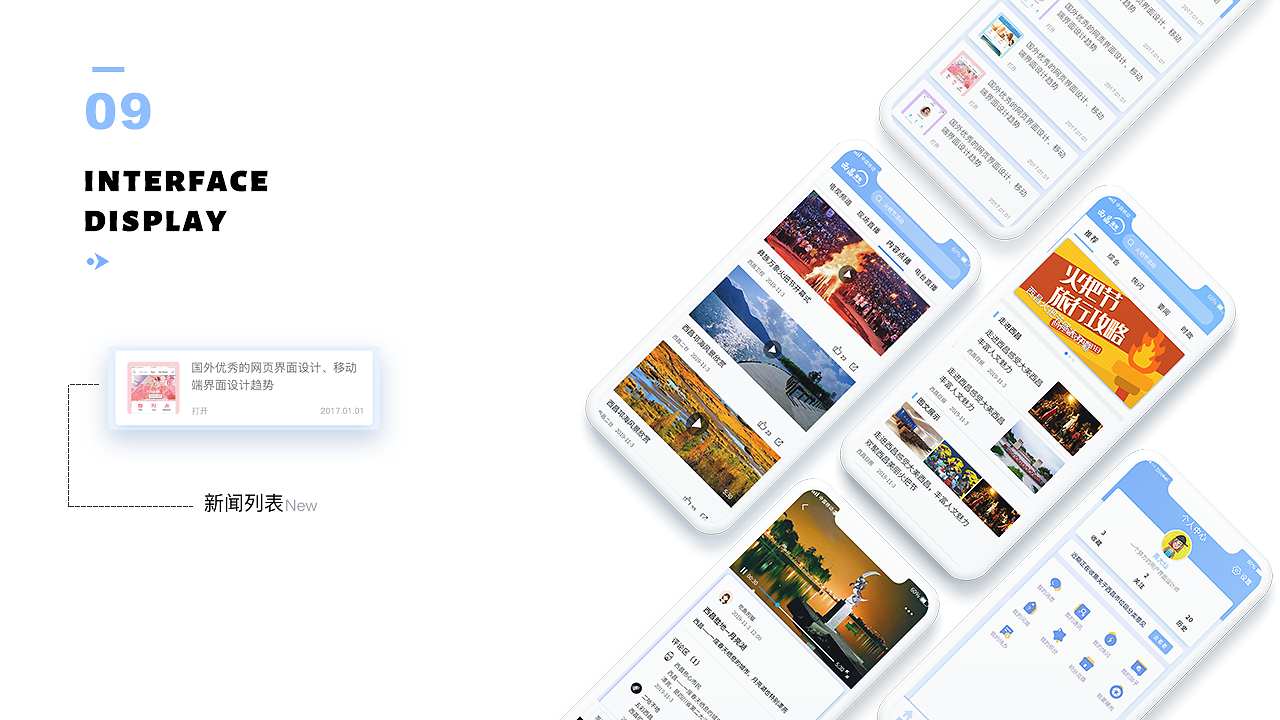Share the lake boardwalk scenery video
The width and height of the screenshot is (1280, 720).
click(779, 441)
